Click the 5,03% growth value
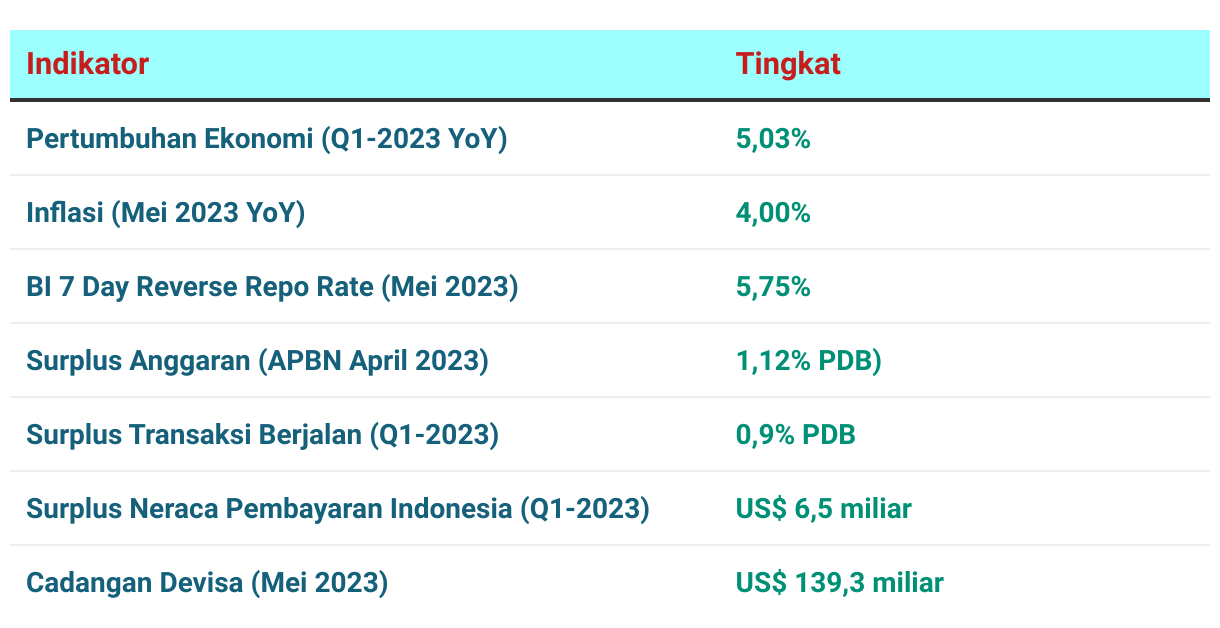The image size is (1220, 628). tap(773, 139)
